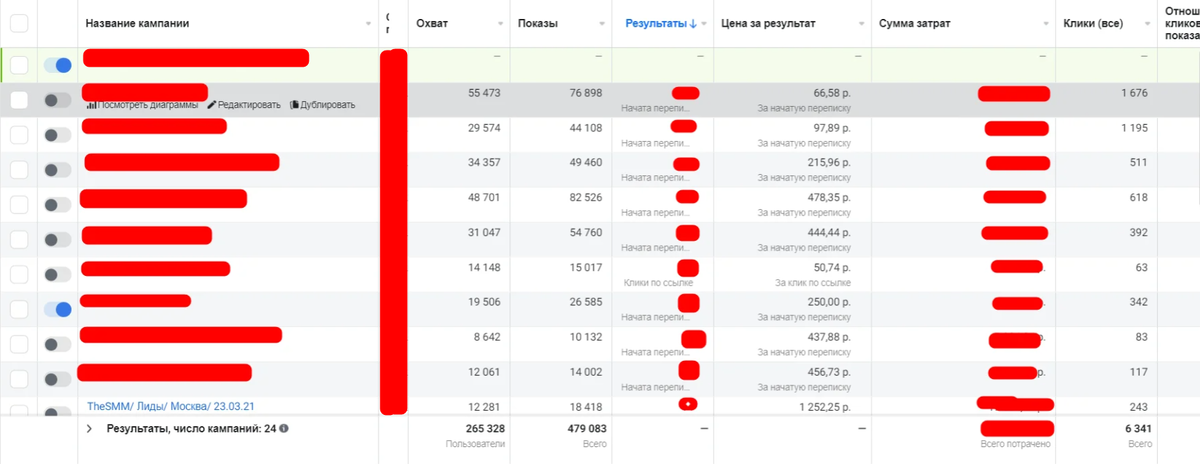Enable the campaign toggle for reach 34 357 row
This screenshot has width=1200, height=464.
pos(58,170)
